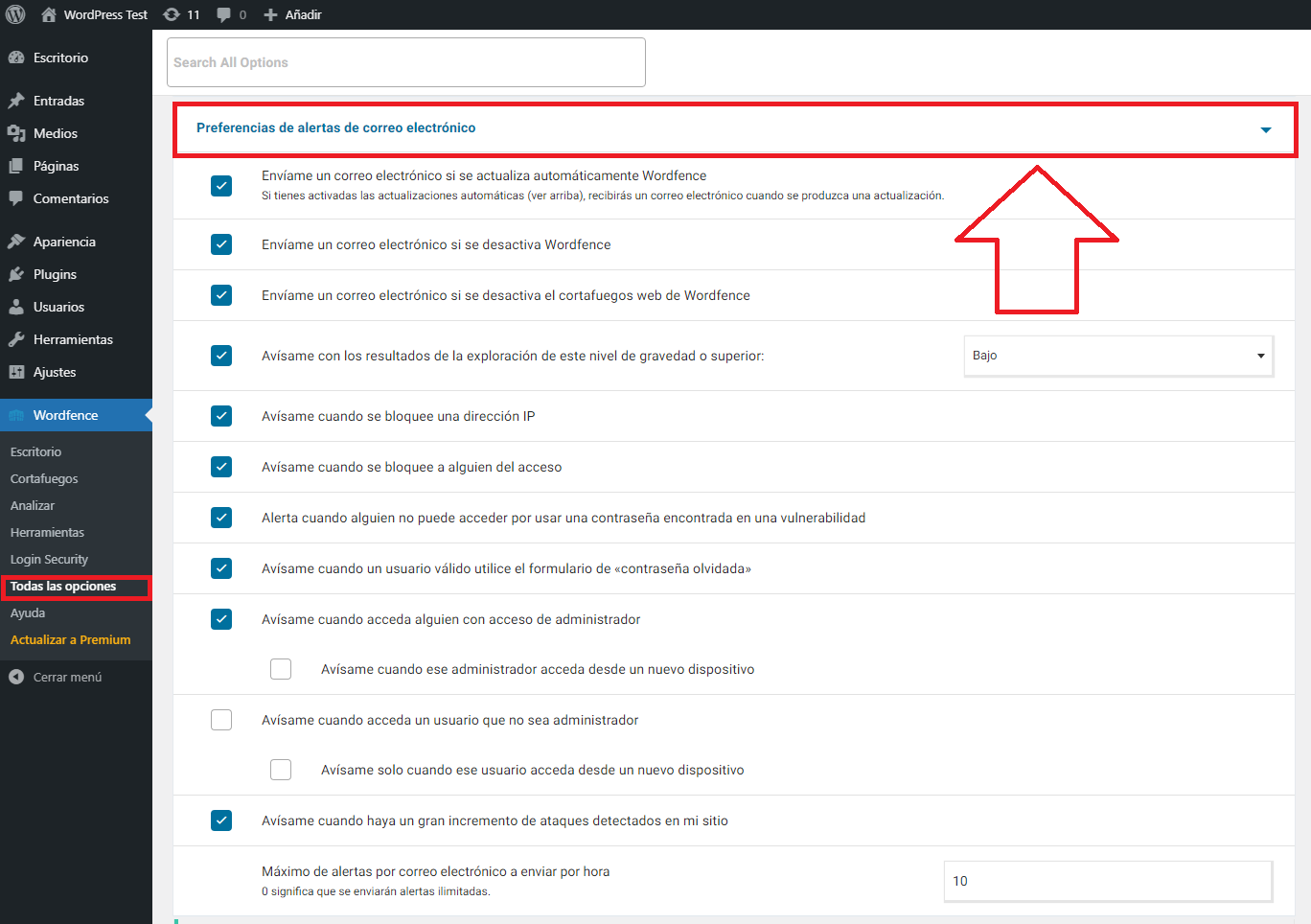This screenshot has width=1311, height=924.
Task: Open the Páginas menu label
Action: click(x=56, y=166)
